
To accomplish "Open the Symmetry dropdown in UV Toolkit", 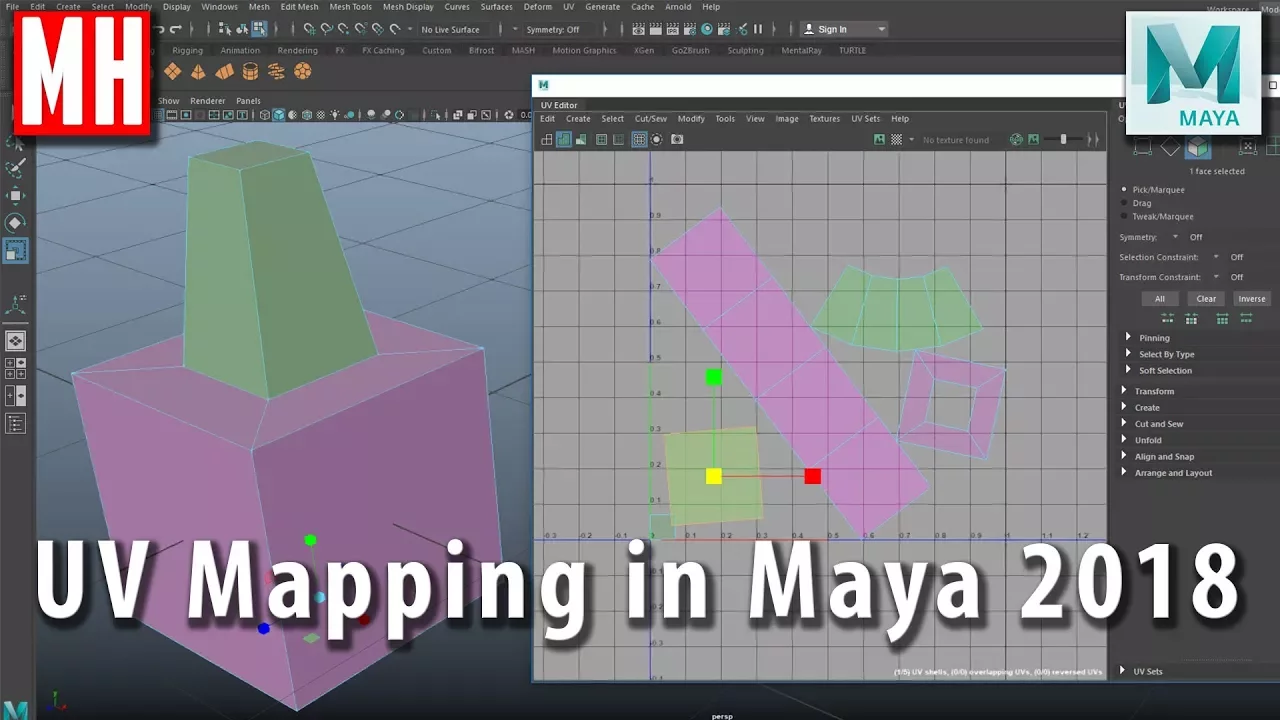I will (1175, 237).
